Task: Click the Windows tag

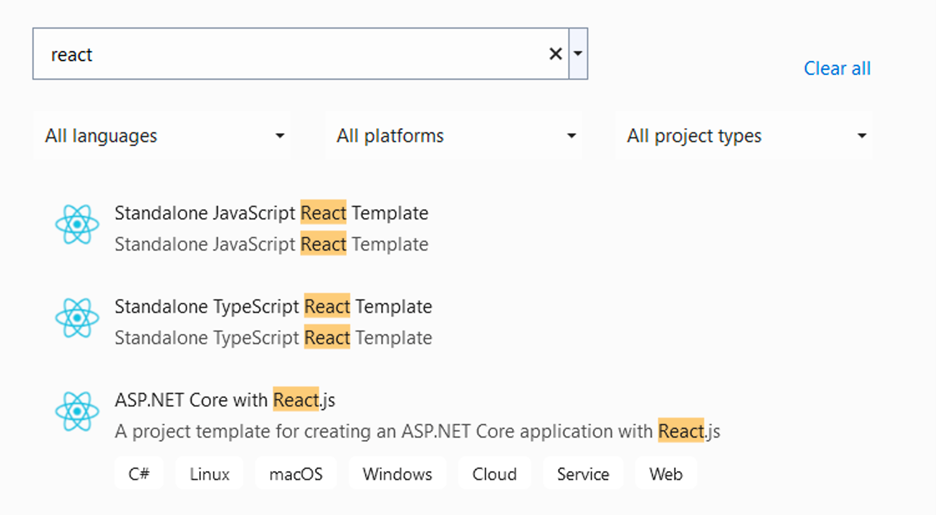Action: click(x=398, y=474)
